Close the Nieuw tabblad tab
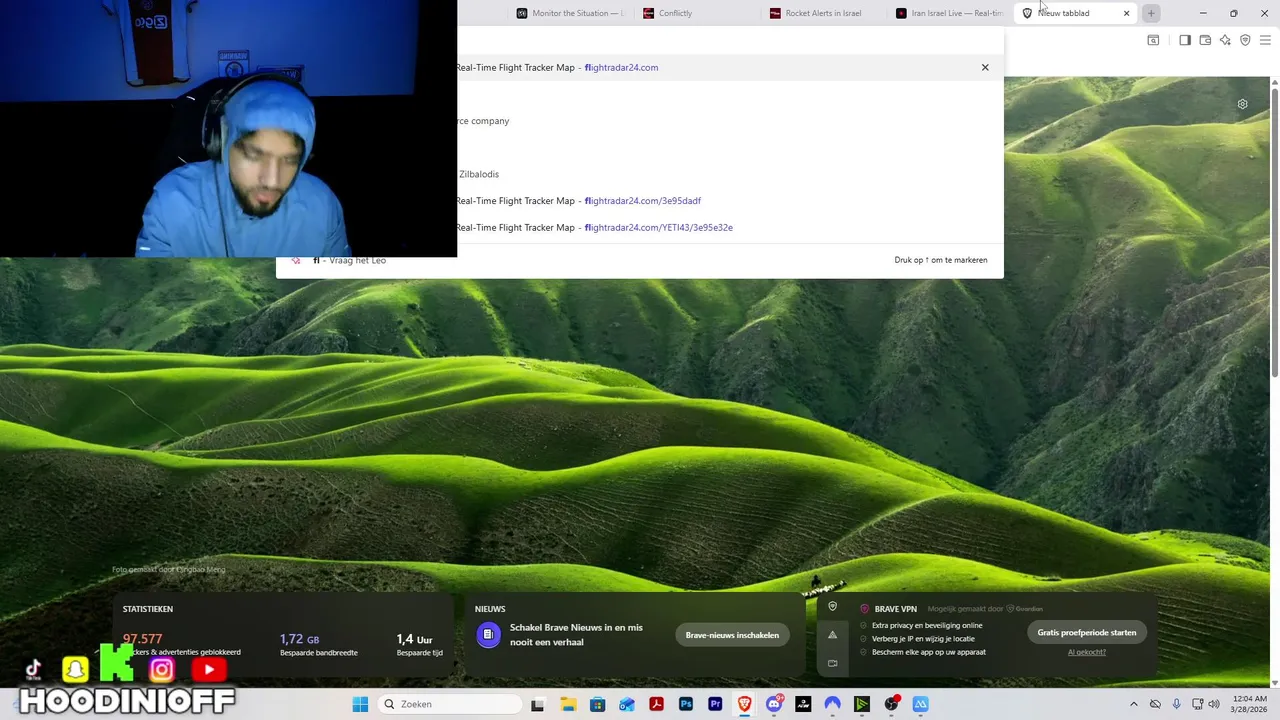This screenshot has width=1280, height=720. pos(1126,13)
